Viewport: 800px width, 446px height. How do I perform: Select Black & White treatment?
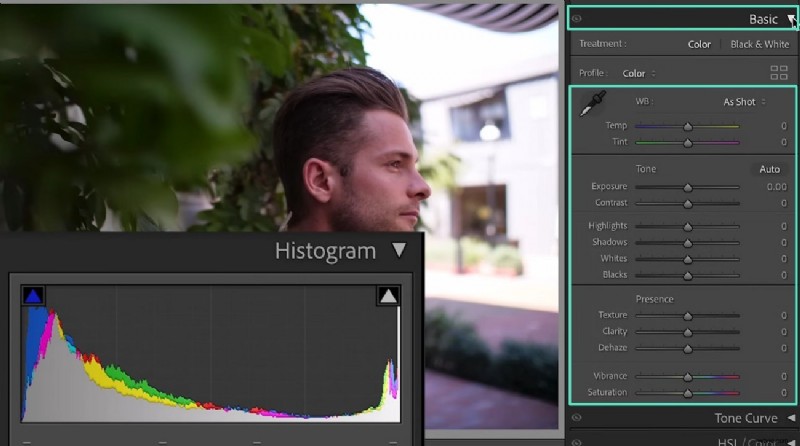click(760, 44)
